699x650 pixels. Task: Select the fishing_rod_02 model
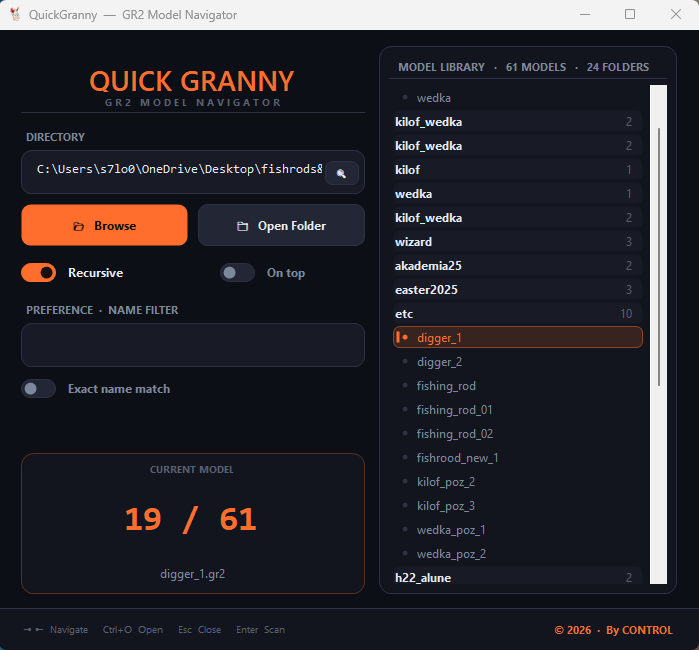tap(518, 434)
